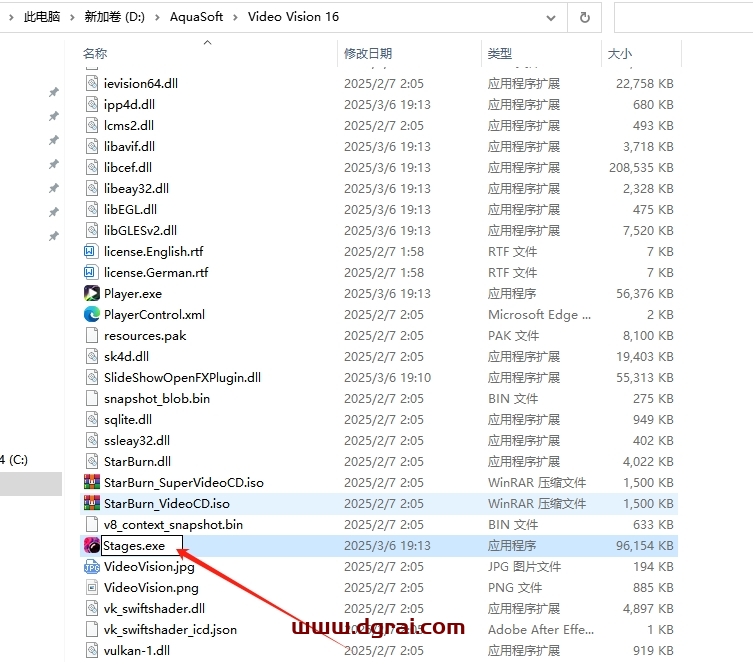Click the DLL icon of ipp4d.dll
The height and width of the screenshot is (664, 753).
coord(91,104)
